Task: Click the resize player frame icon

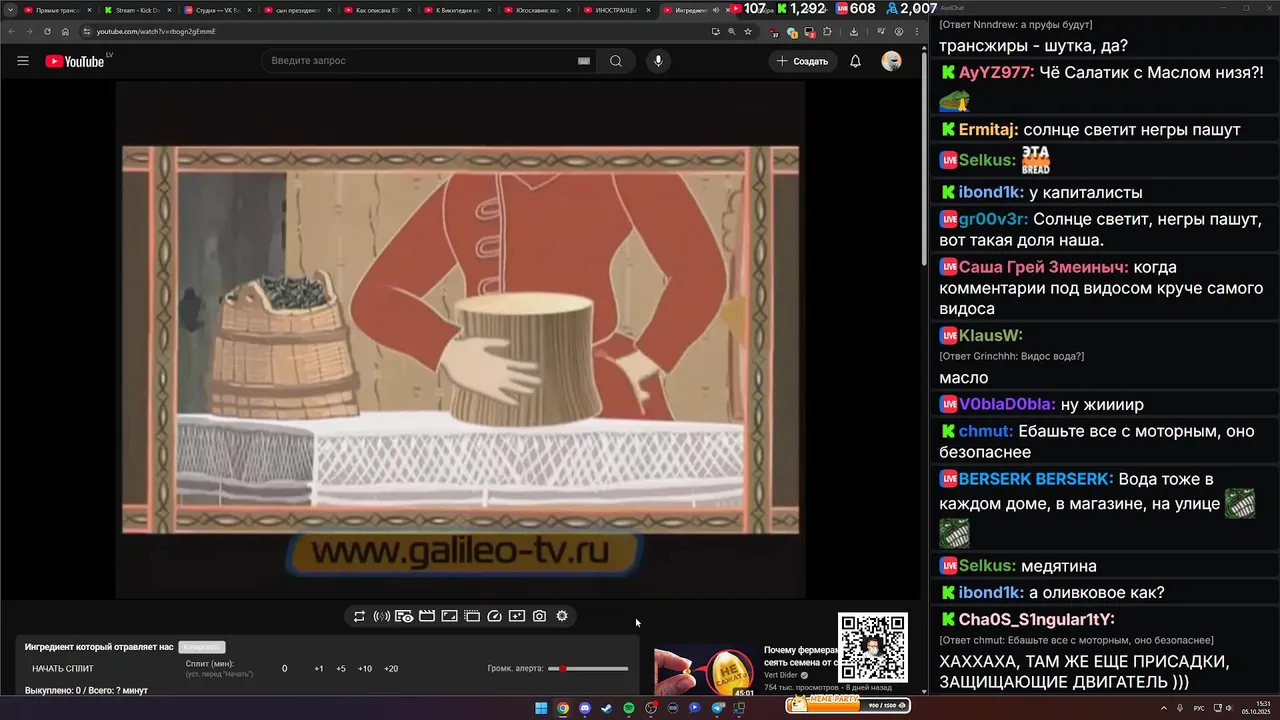Action: coord(450,616)
